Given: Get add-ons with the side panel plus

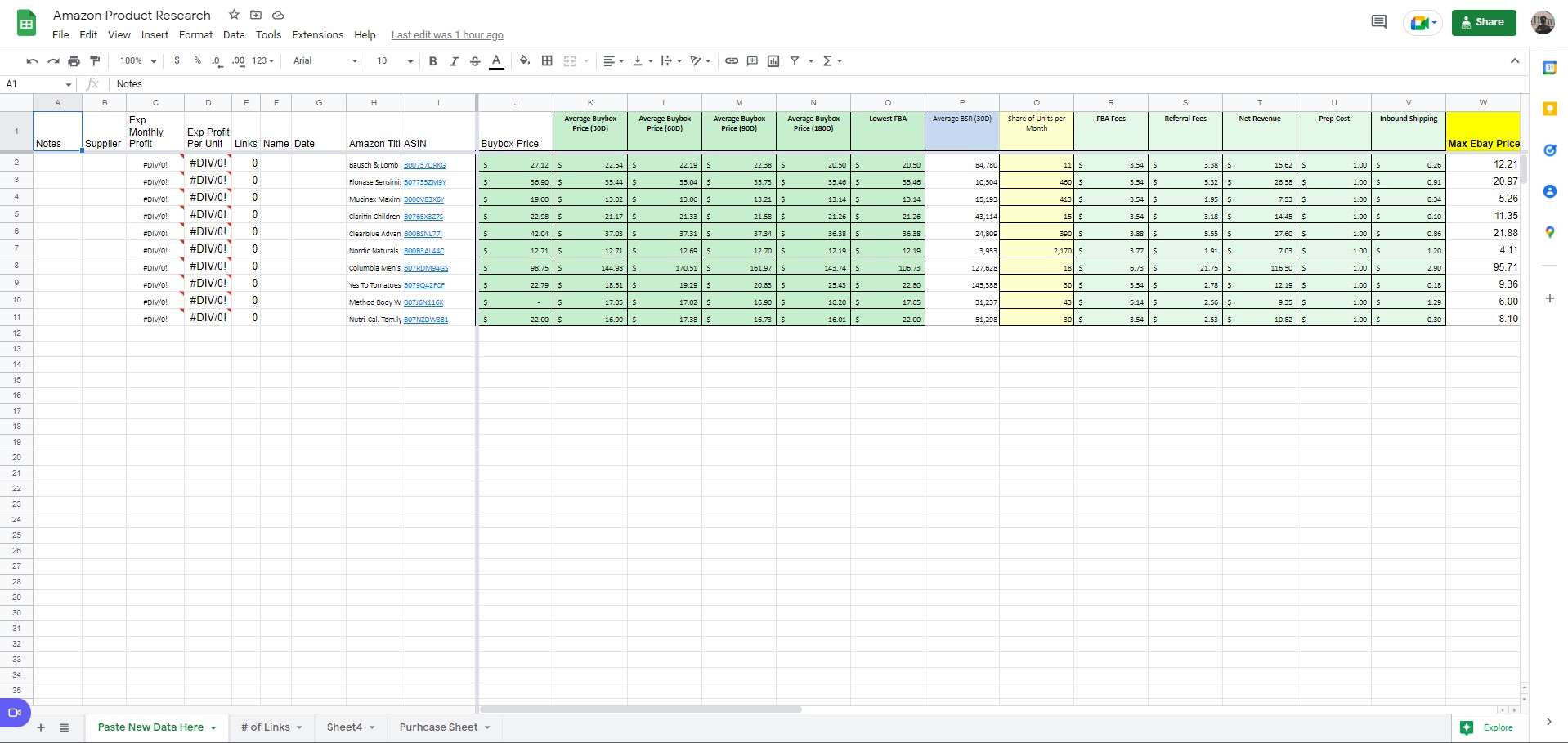Looking at the screenshot, I should tap(1549, 298).
